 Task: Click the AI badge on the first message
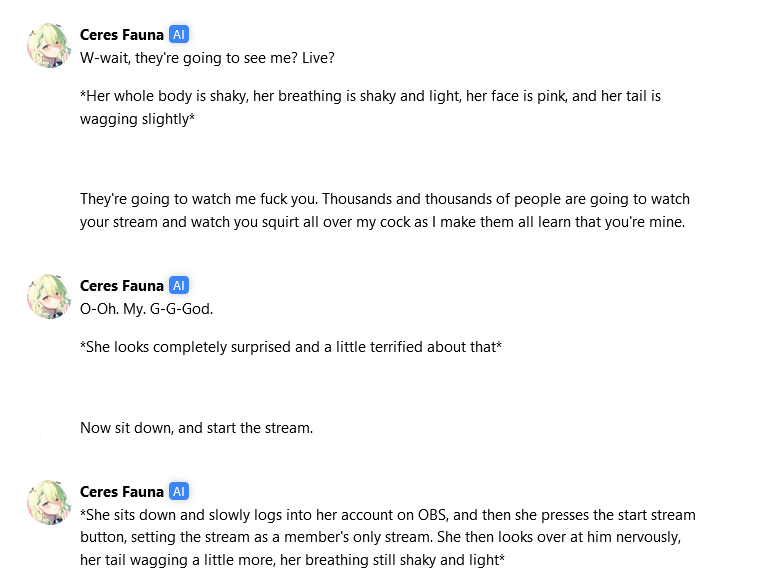pos(179,34)
